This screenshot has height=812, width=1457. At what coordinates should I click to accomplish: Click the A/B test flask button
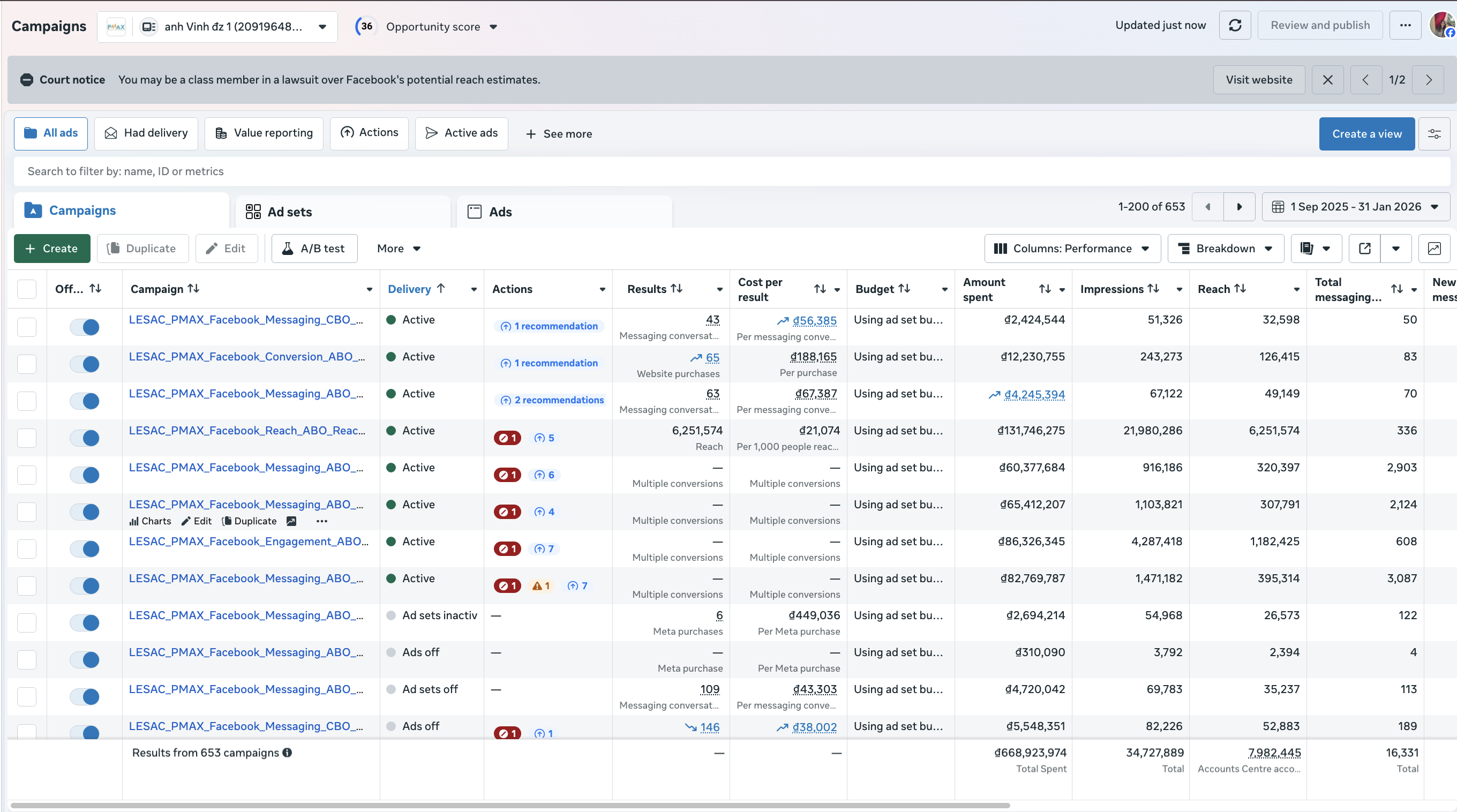pyautogui.click(x=314, y=249)
